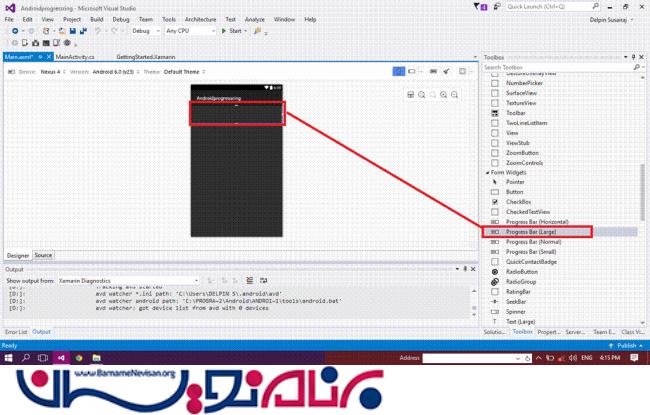Select the Pointer tool in Toolbox

514,181
